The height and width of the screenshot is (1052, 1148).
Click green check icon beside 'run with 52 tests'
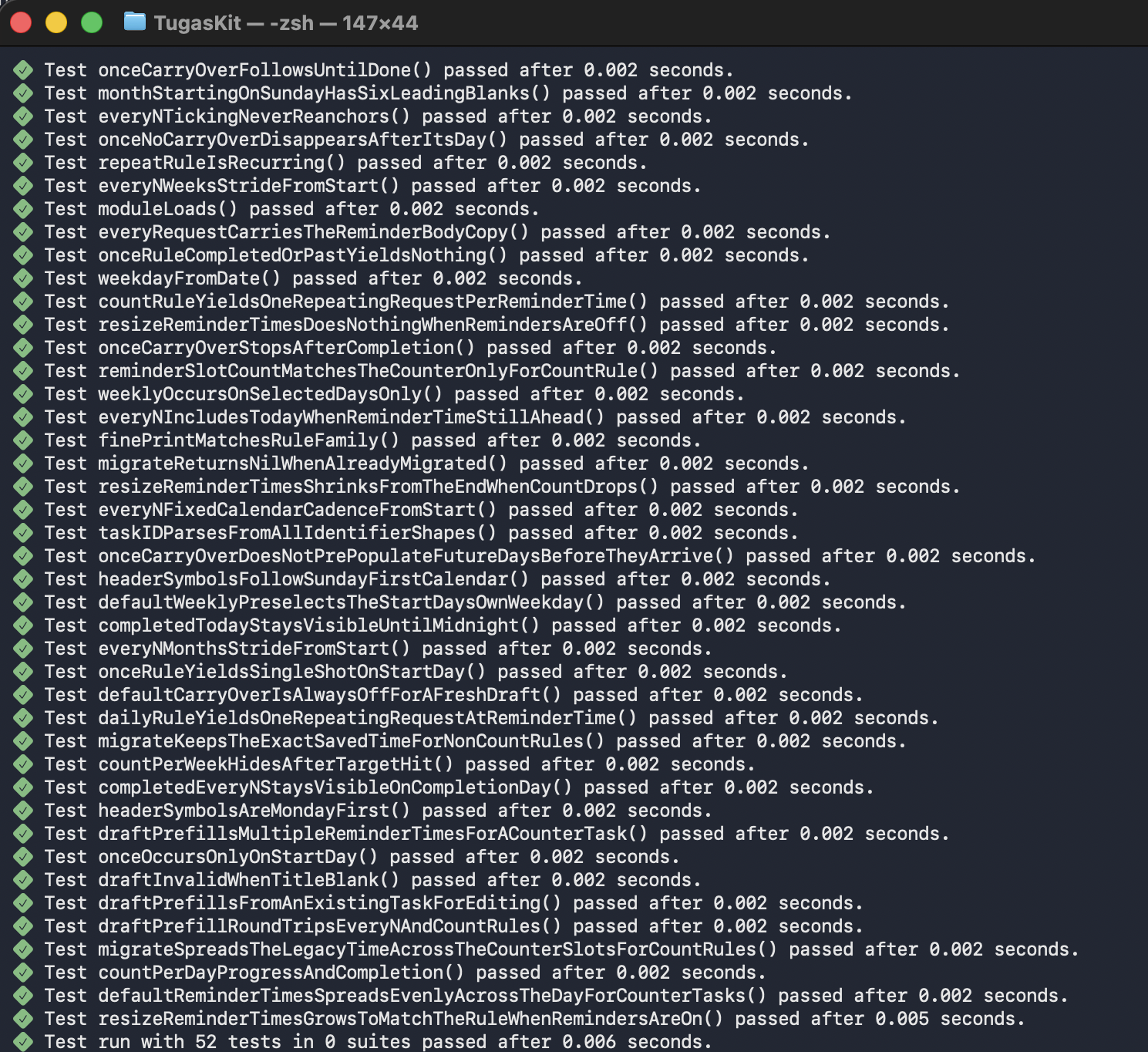(x=23, y=1042)
